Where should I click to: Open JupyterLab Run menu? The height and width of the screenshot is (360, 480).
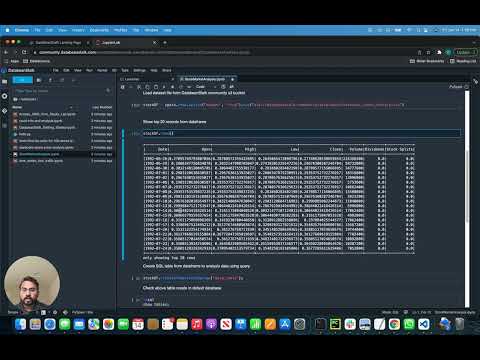click(89, 70)
